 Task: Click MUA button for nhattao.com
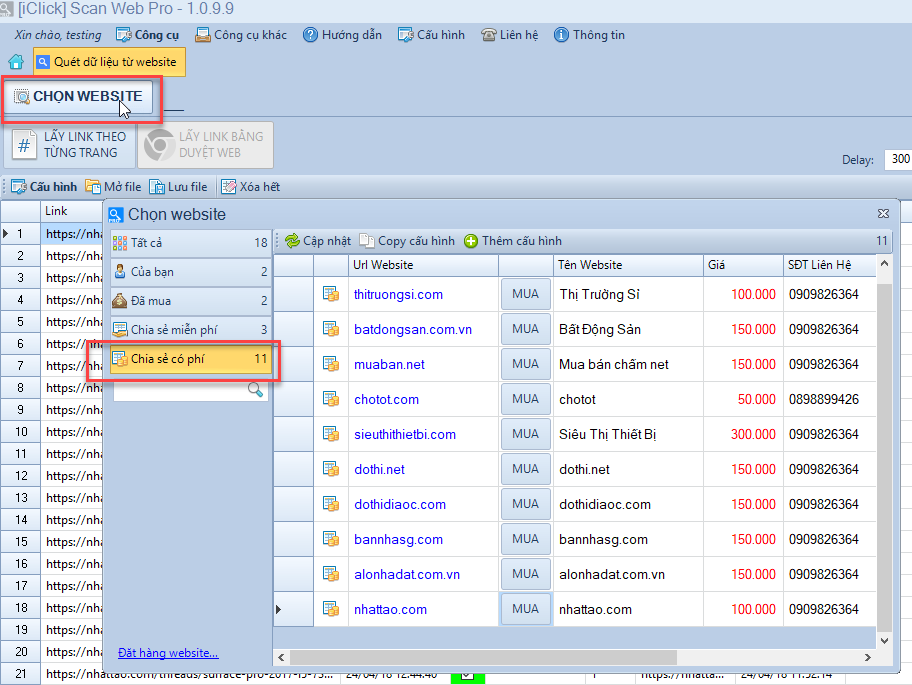click(x=526, y=609)
